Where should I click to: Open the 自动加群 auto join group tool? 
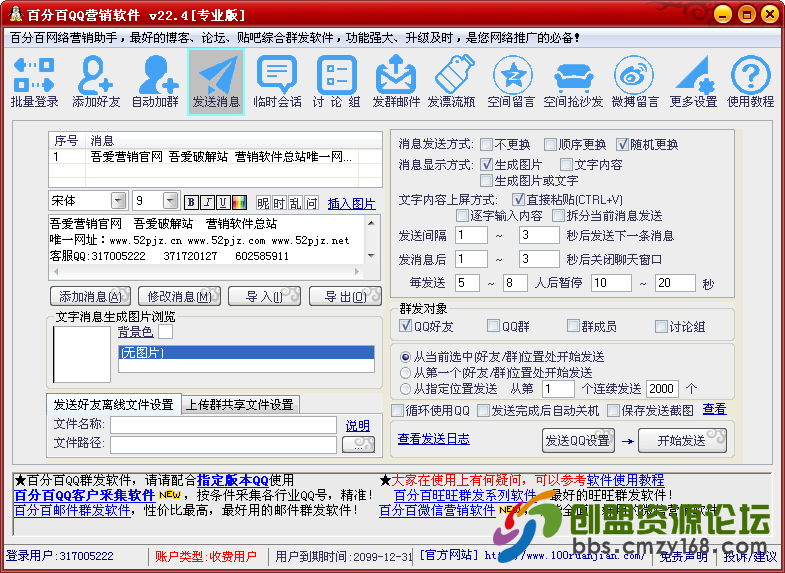click(x=156, y=82)
